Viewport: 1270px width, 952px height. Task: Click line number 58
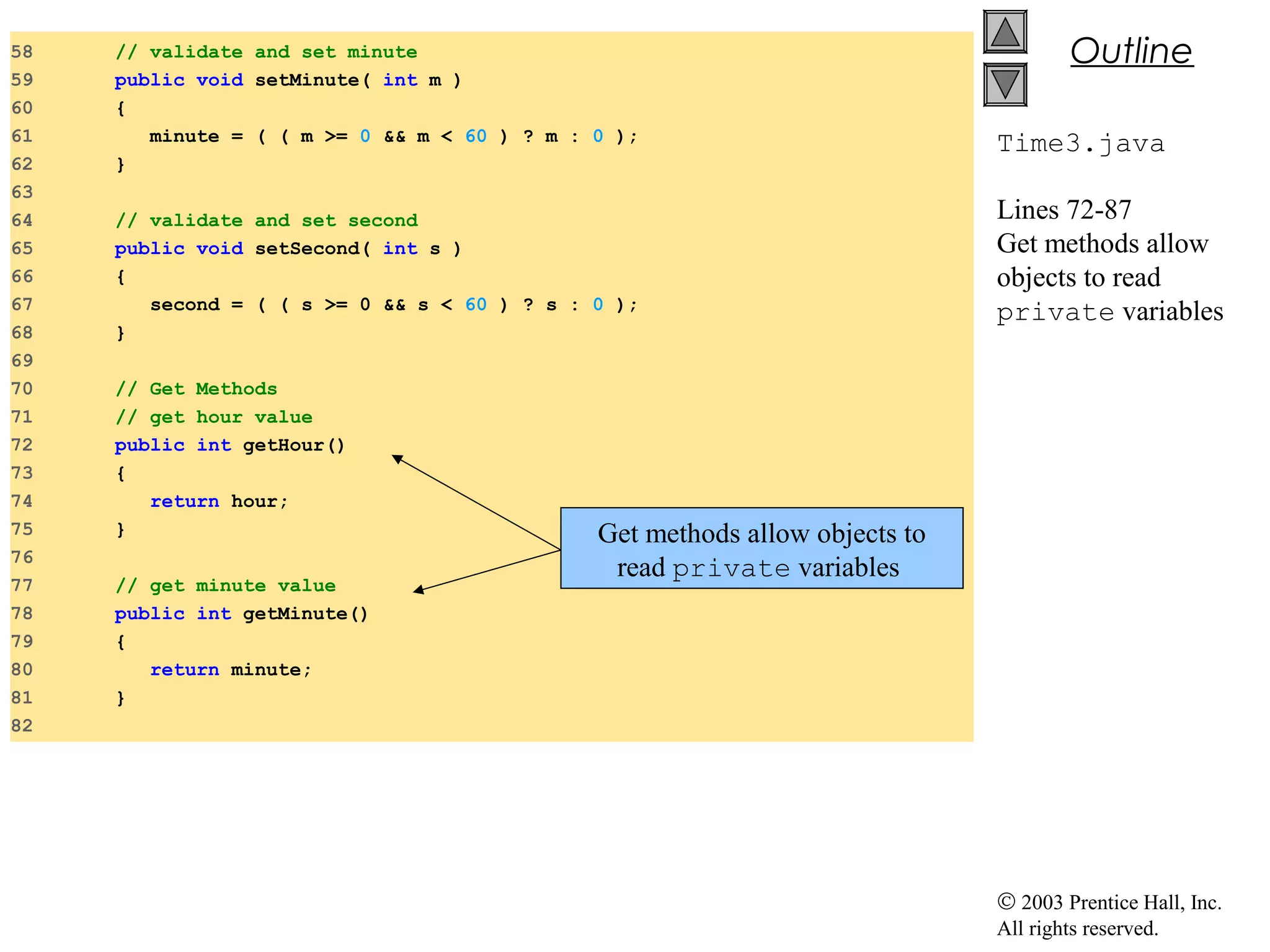pos(22,52)
